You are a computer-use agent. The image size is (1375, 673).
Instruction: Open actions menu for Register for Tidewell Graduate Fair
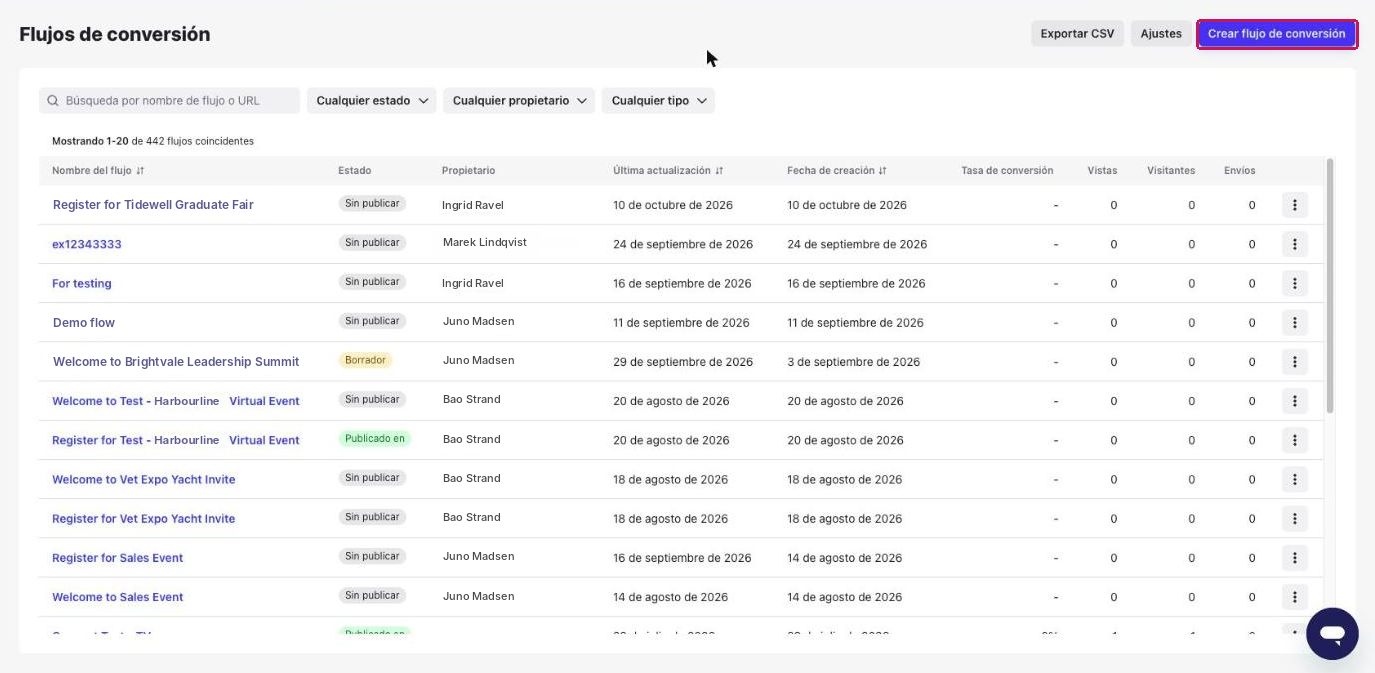click(1294, 205)
